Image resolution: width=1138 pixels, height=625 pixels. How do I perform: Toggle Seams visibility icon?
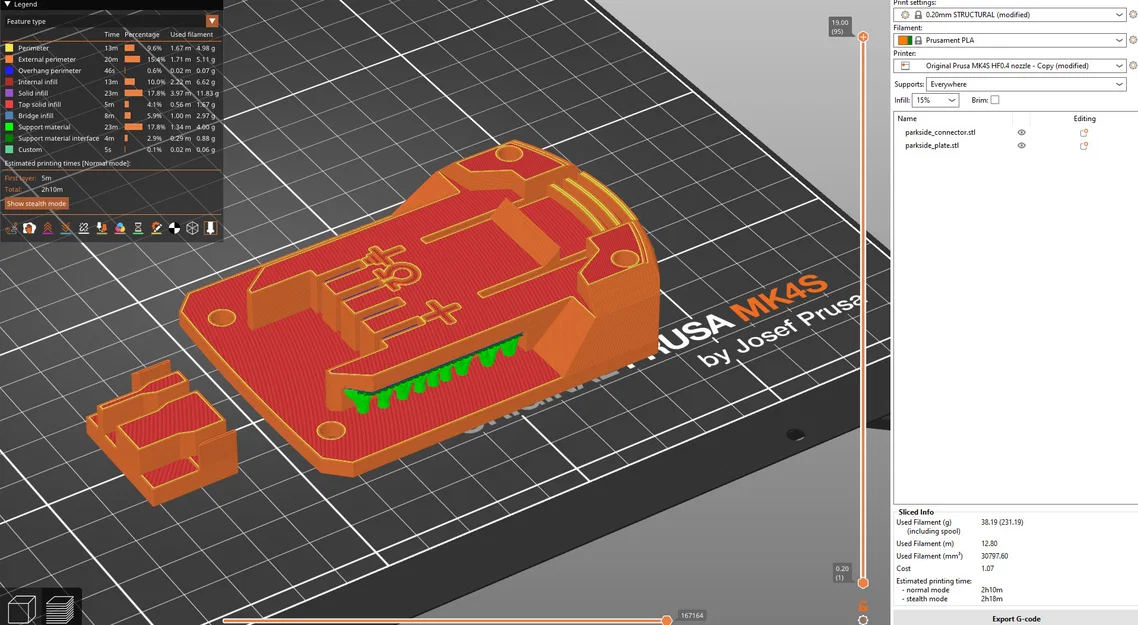84,228
